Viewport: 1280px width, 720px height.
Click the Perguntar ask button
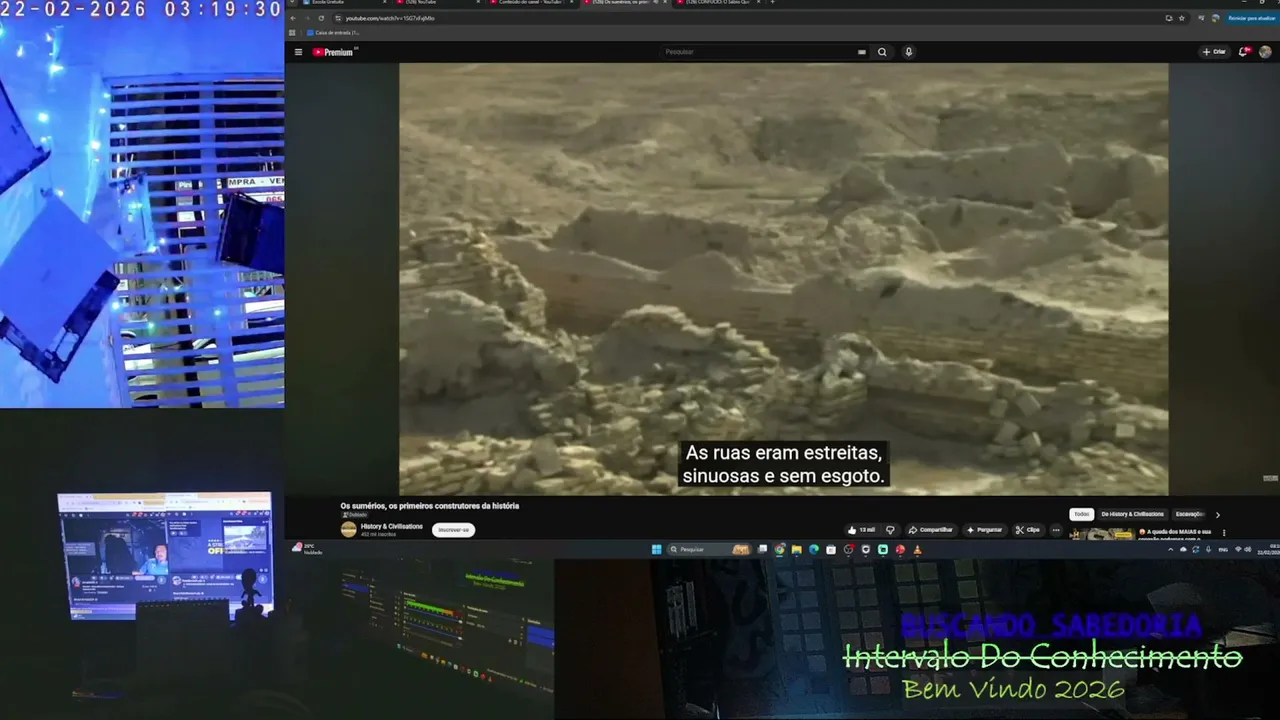[985, 530]
